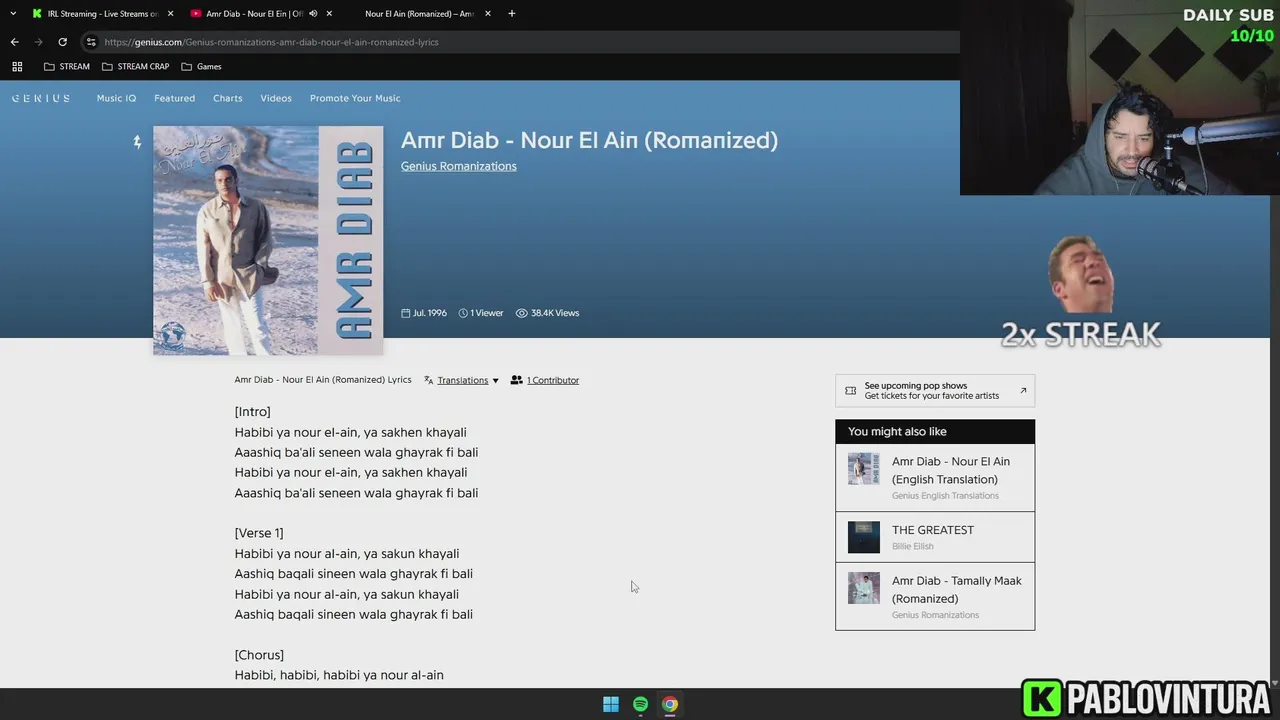
Task: Open the STREAM bookmarks folder
Action: pyautogui.click(x=67, y=66)
